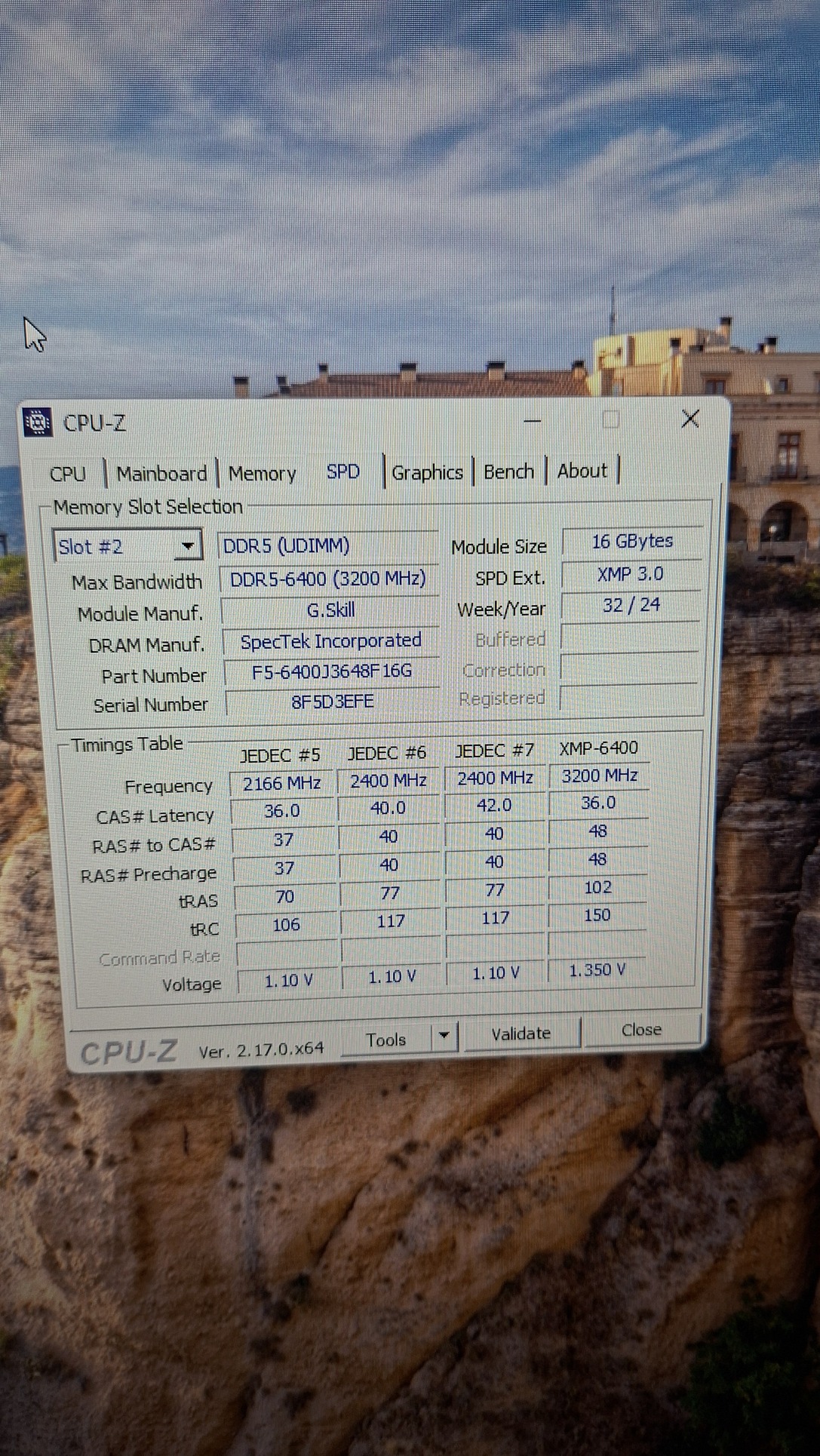820x1456 pixels.
Task: Click the XMP 3.0 SPD Ext. value
Action: pos(631,574)
